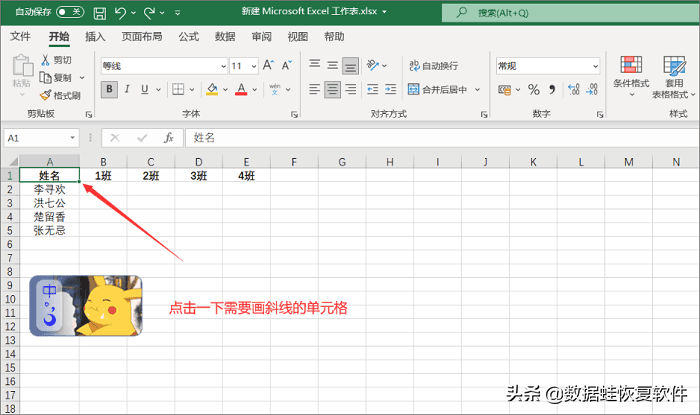700x415 pixels.
Task: Click the Select All corner button
Action: pyautogui.click(x=12, y=162)
